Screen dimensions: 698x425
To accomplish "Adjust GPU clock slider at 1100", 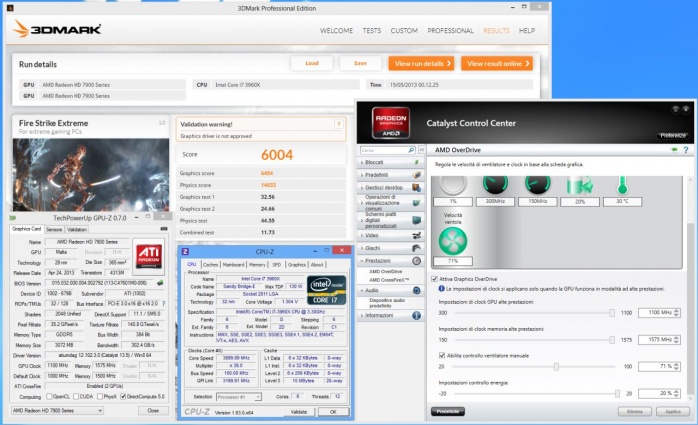I will pyautogui.click(x=612, y=313).
